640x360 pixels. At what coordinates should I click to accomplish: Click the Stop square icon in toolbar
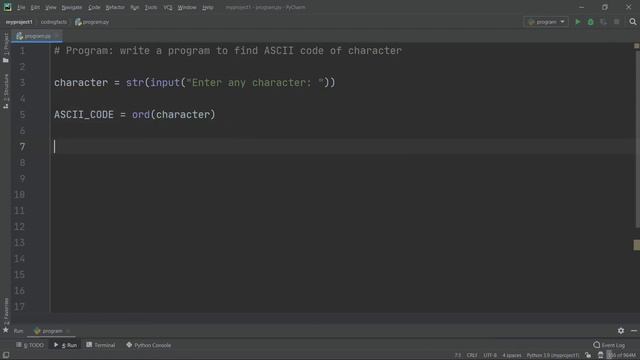tap(616, 22)
